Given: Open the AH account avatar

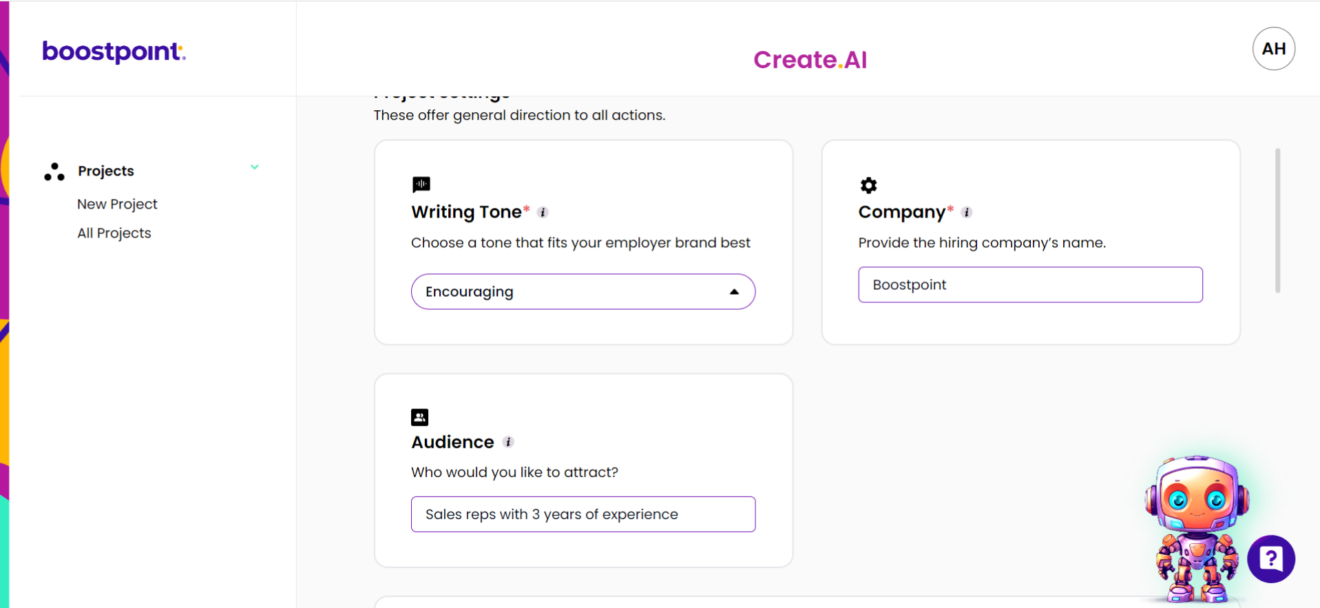Looking at the screenshot, I should point(1273,48).
